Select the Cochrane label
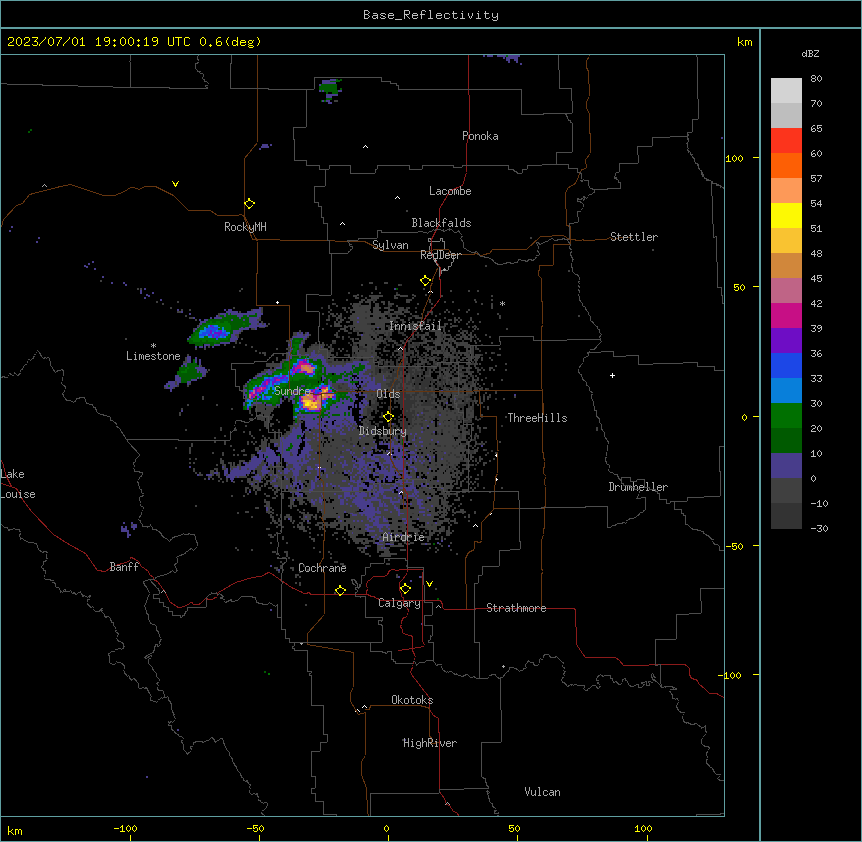862x842 pixels. coord(322,568)
